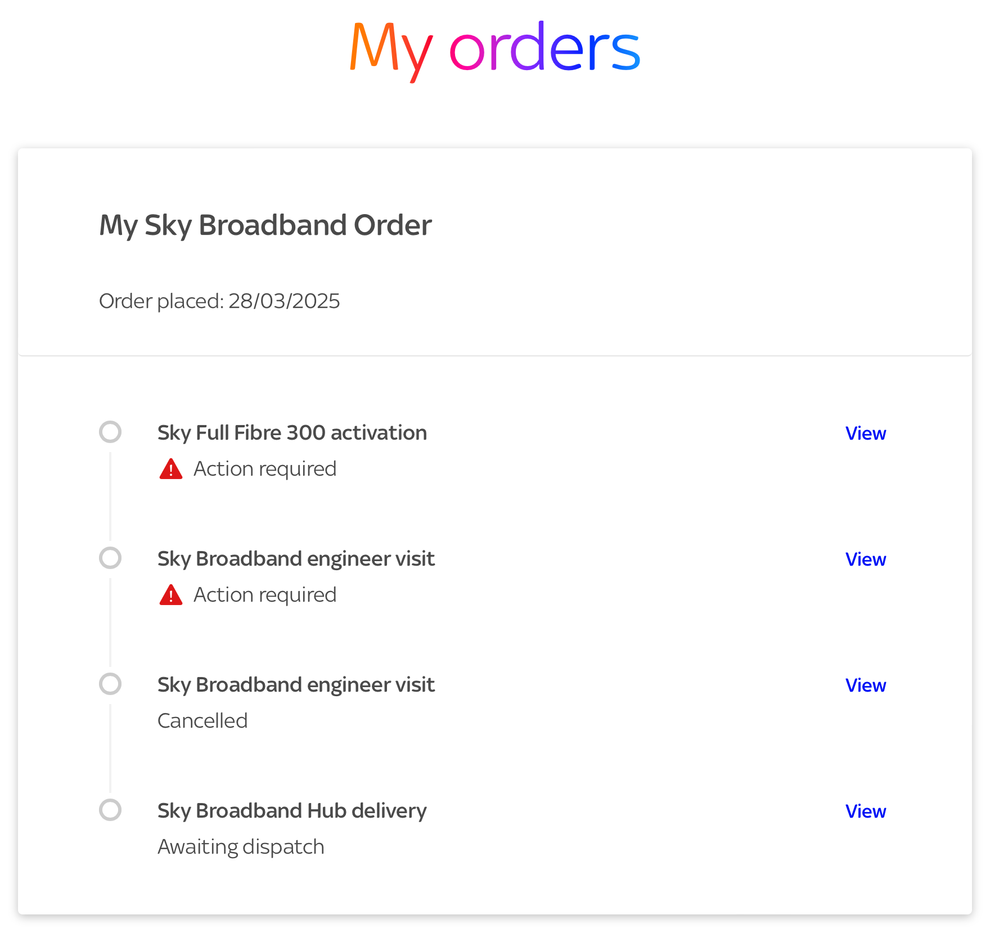Screen dimensions: 999x939
Task: Select the timeline circle beside Sky Broadband Hub delivery
Action: point(110,810)
